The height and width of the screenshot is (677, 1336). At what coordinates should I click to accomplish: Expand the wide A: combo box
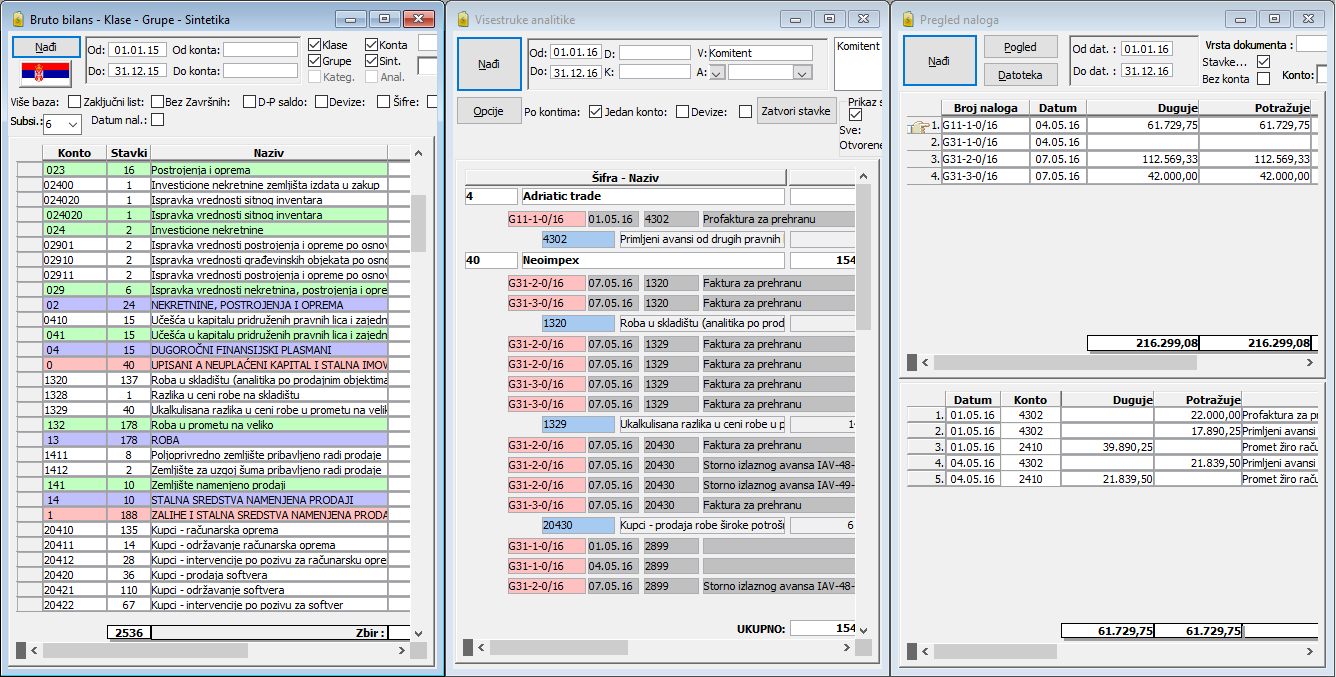(802, 72)
